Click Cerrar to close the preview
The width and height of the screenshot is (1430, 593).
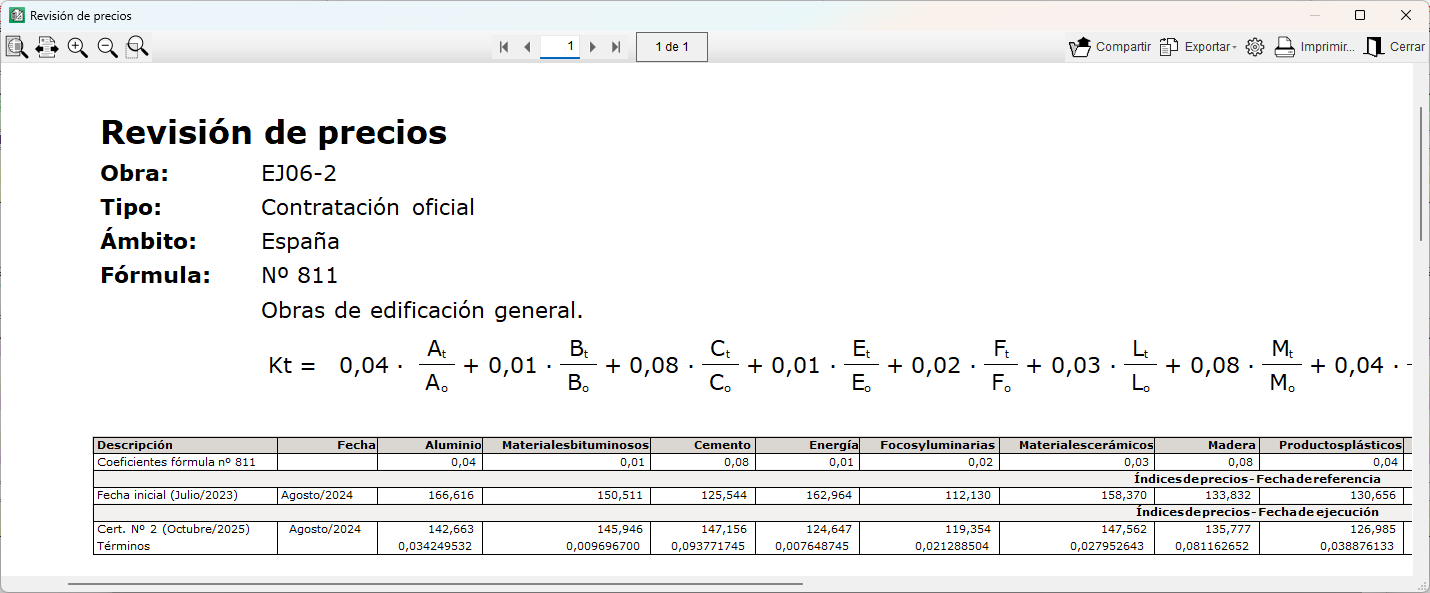(1395, 47)
